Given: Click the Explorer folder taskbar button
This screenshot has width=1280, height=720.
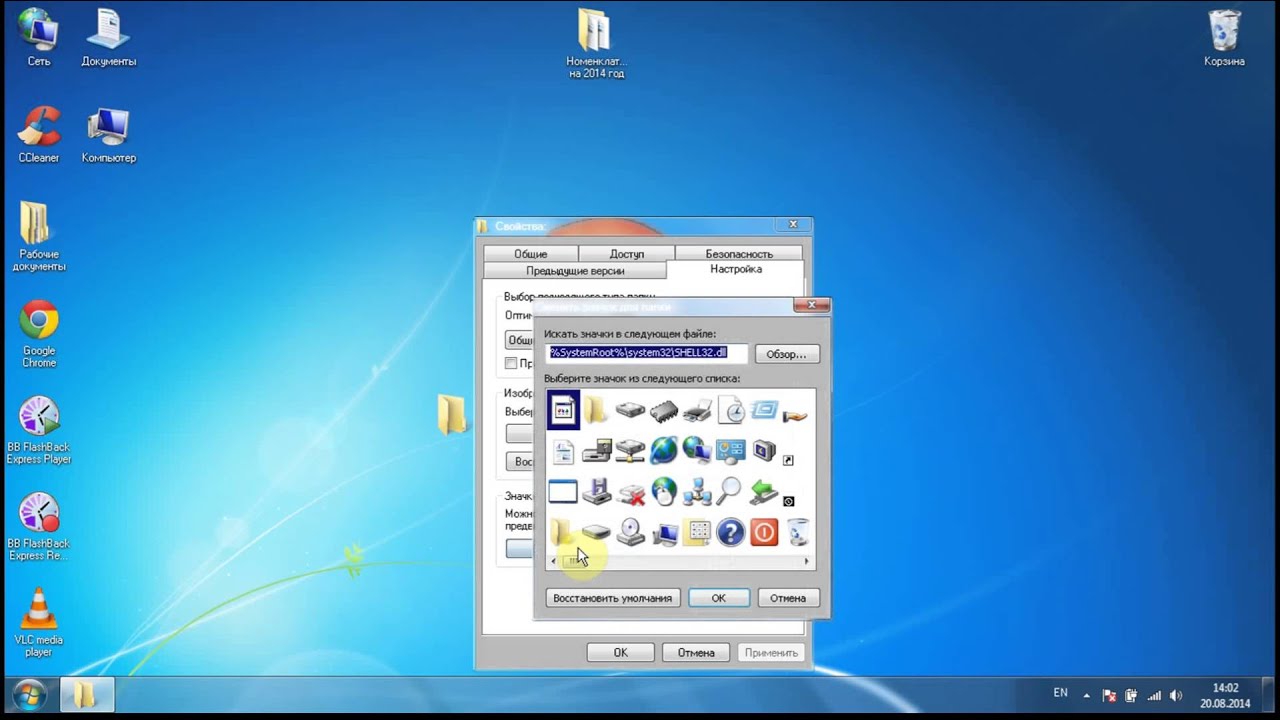Looking at the screenshot, I should click(x=86, y=694).
